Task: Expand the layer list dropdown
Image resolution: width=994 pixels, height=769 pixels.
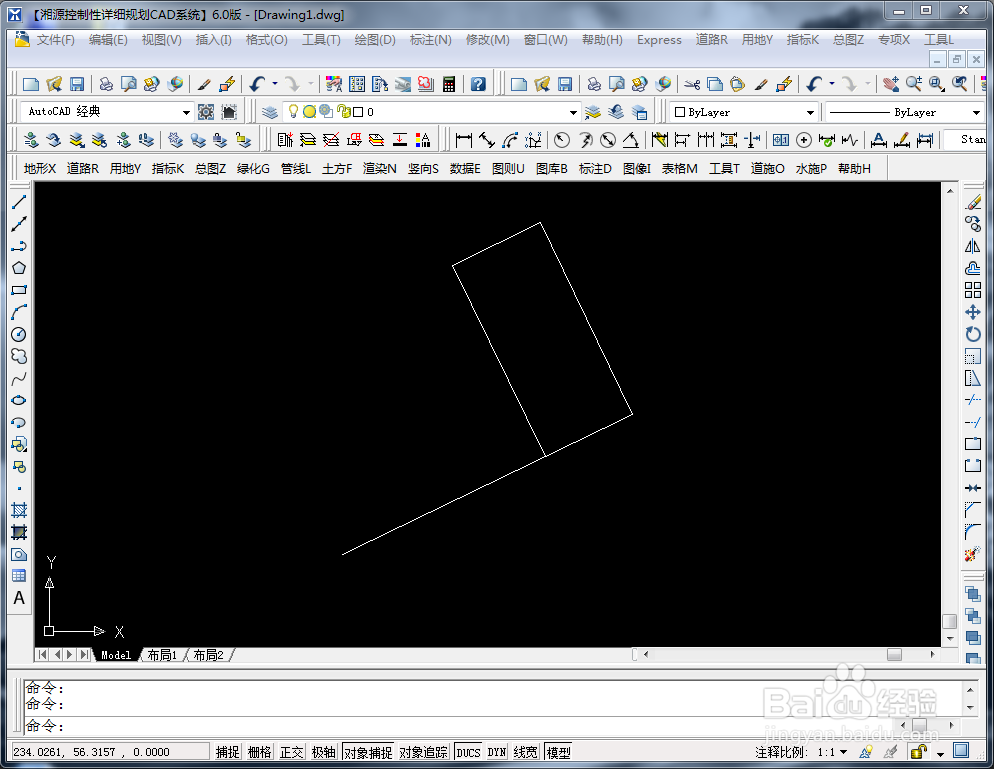Action: tap(573, 112)
